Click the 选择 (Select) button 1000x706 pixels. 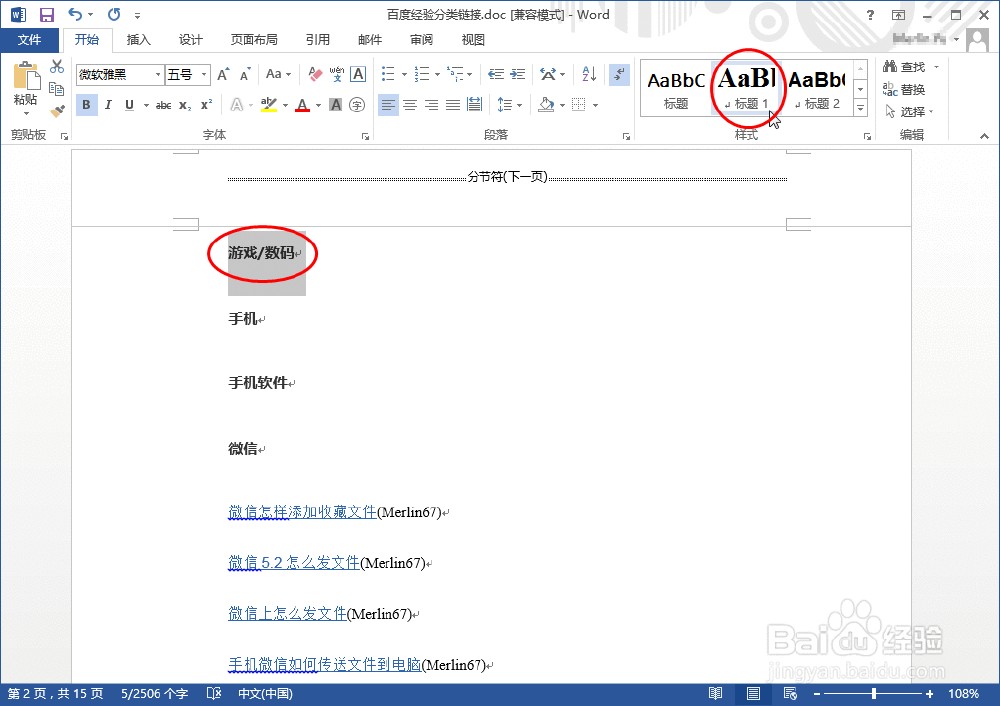click(x=909, y=112)
